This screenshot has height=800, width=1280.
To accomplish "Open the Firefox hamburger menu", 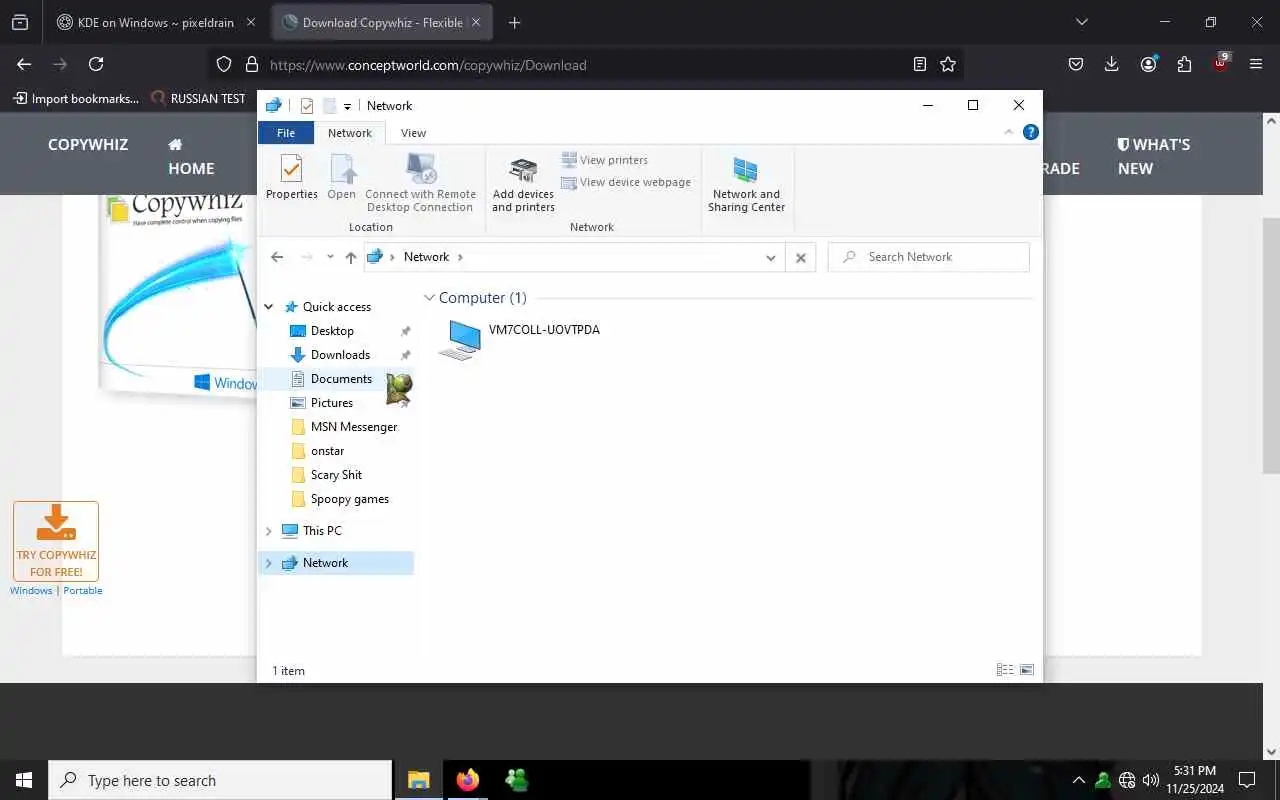I will (1256, 64).
